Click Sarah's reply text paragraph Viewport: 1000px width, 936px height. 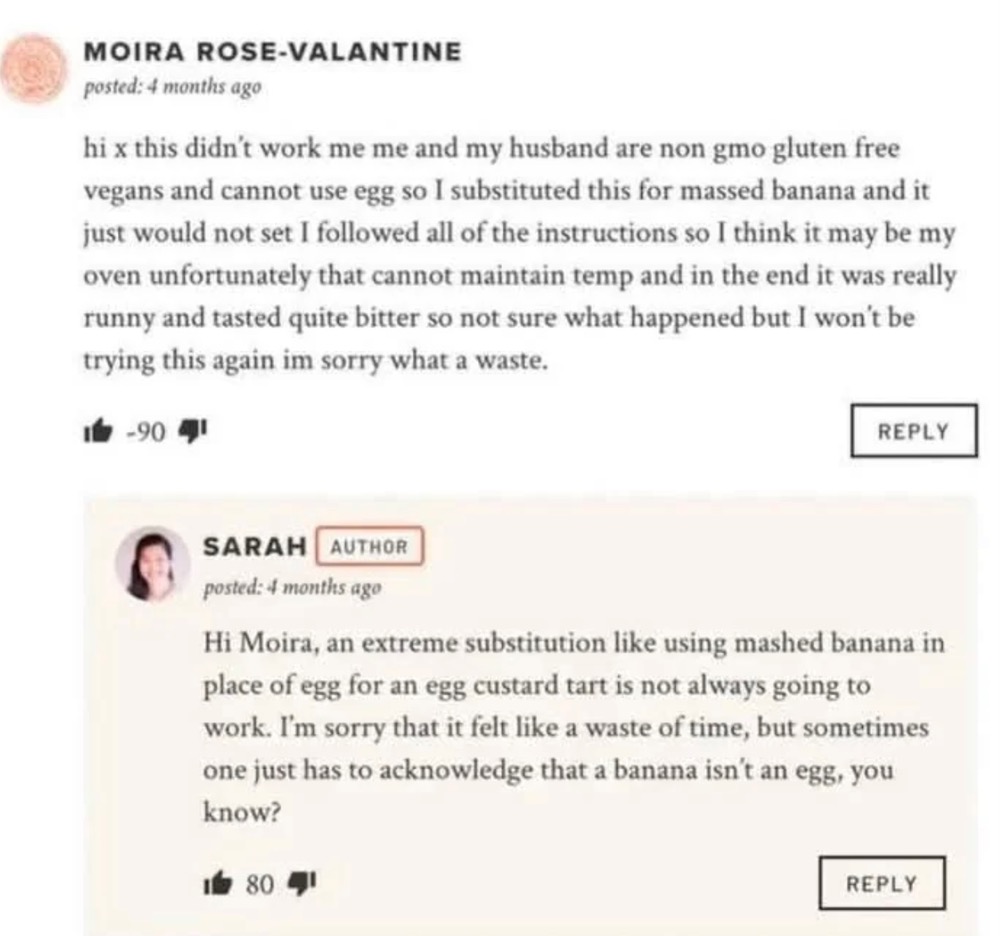[x=570, y=726]
